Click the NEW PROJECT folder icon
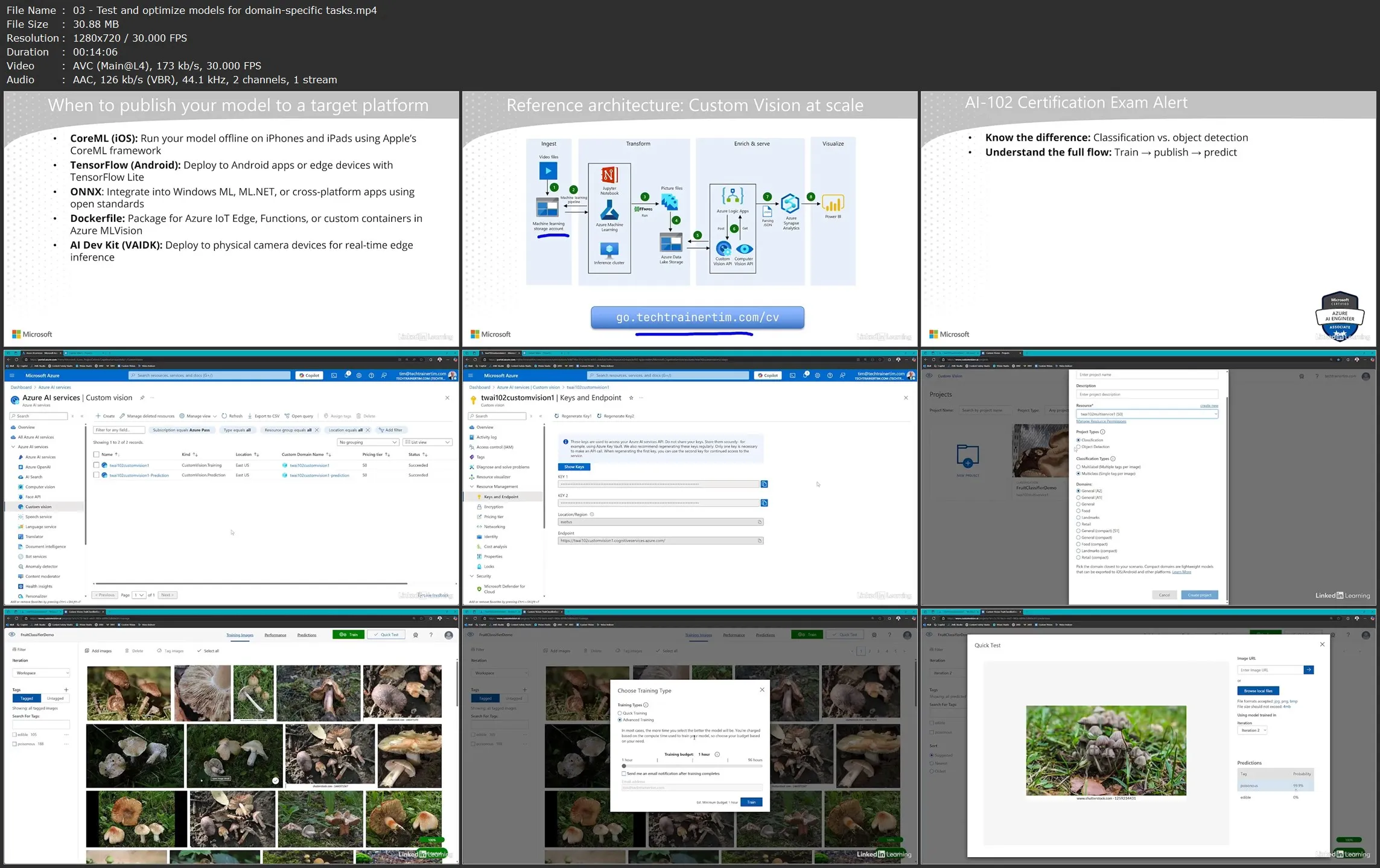1380x868 pixels. point(967,455)
